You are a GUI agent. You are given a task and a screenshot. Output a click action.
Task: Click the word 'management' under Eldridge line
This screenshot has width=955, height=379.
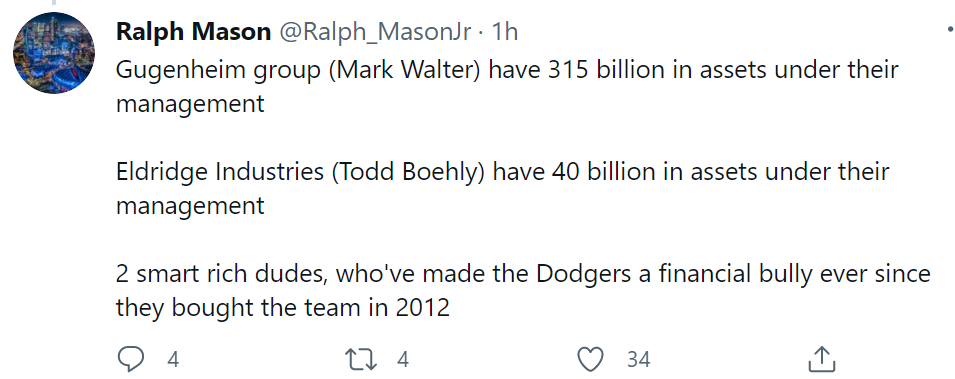[190, 206]
